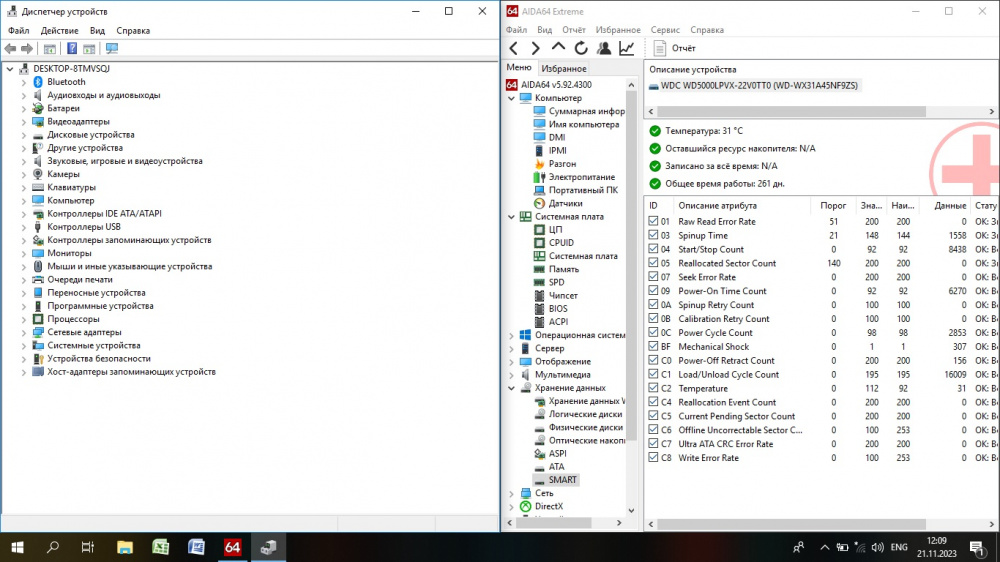Click the Отчёт report toolbar button
This screenshot has width=1000, height=562.
coord(675,48)
